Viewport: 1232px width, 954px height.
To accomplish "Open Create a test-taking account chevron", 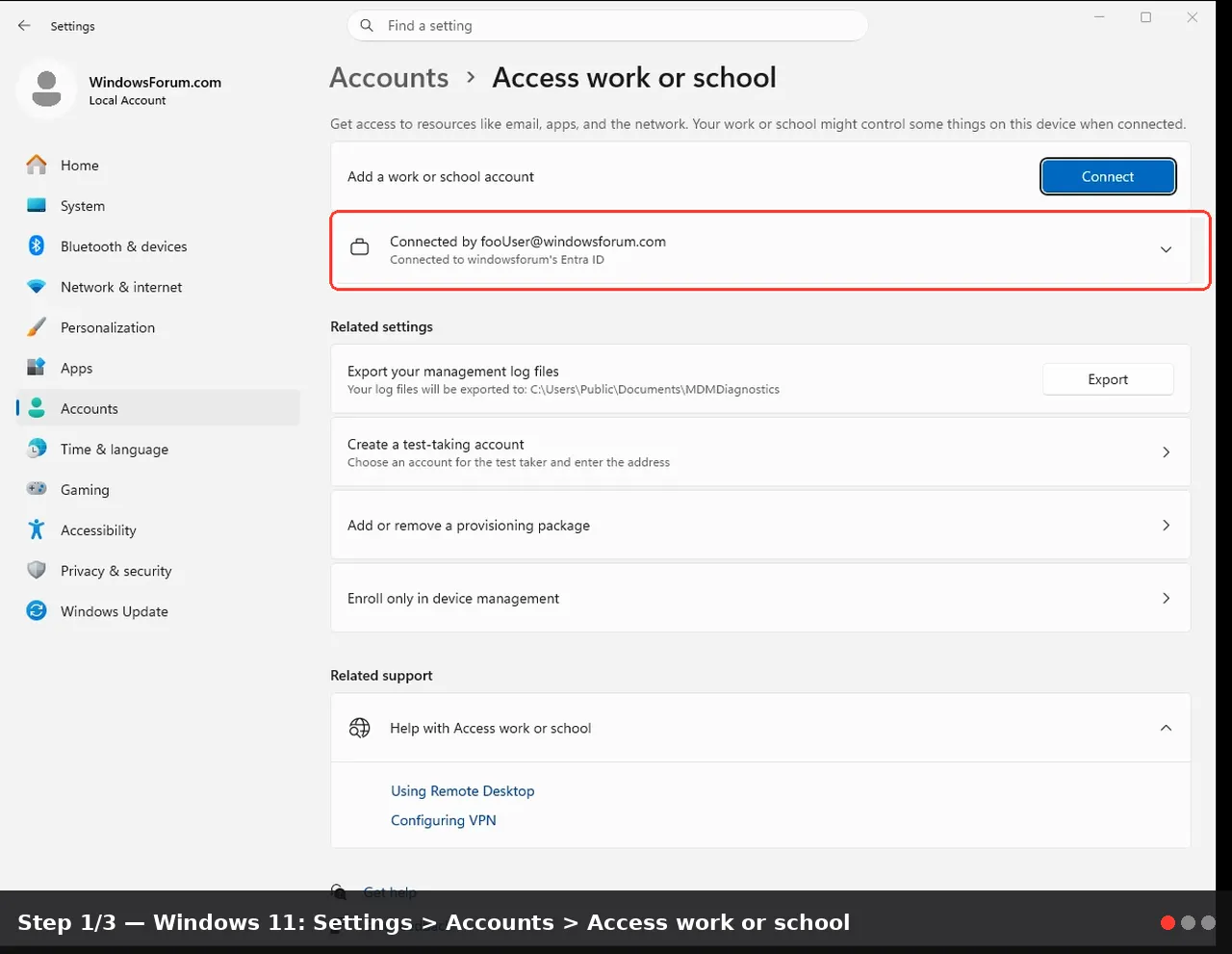I will [x=1166, y=451].
